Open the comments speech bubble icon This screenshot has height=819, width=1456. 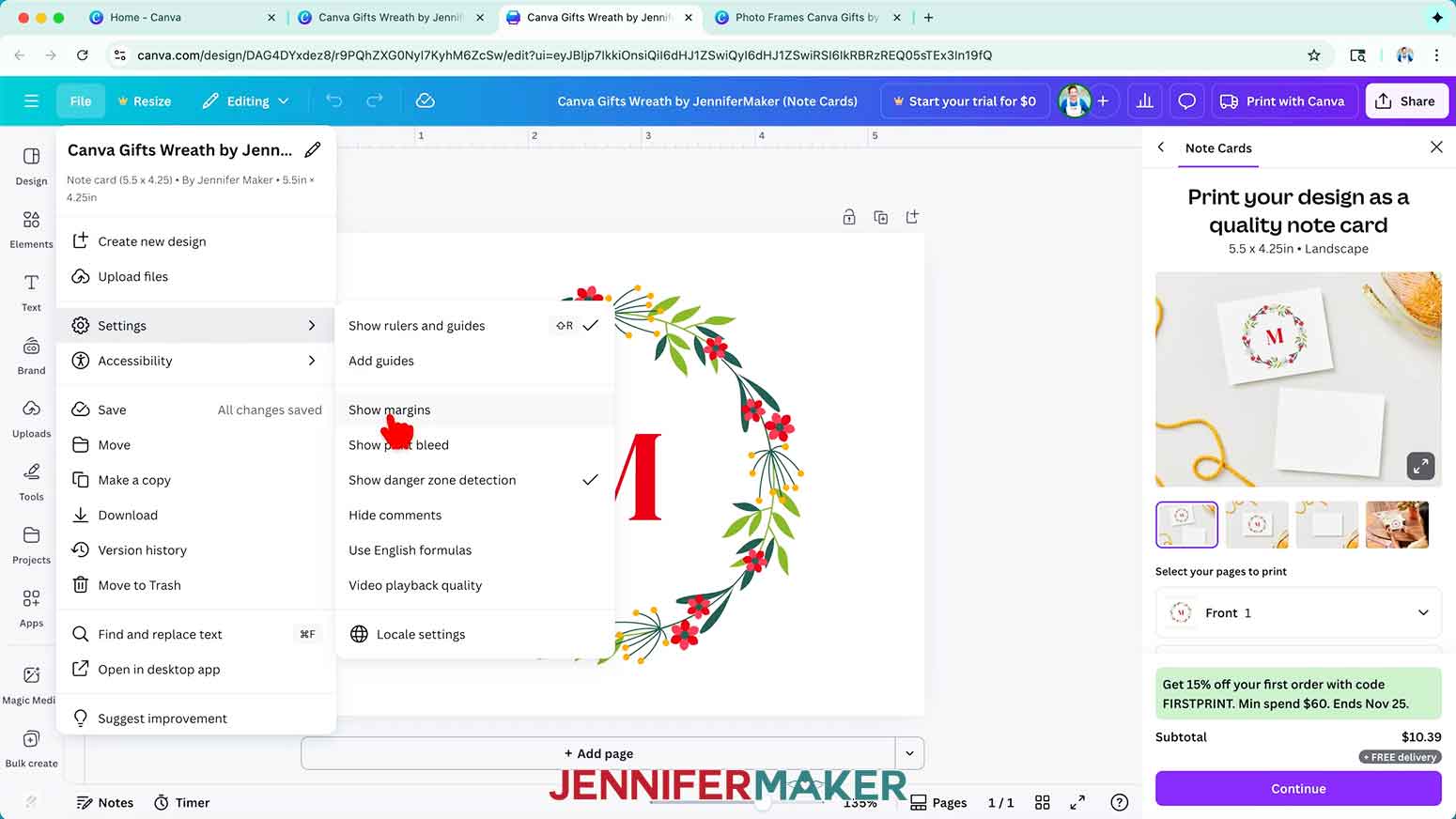point(1186,100)
